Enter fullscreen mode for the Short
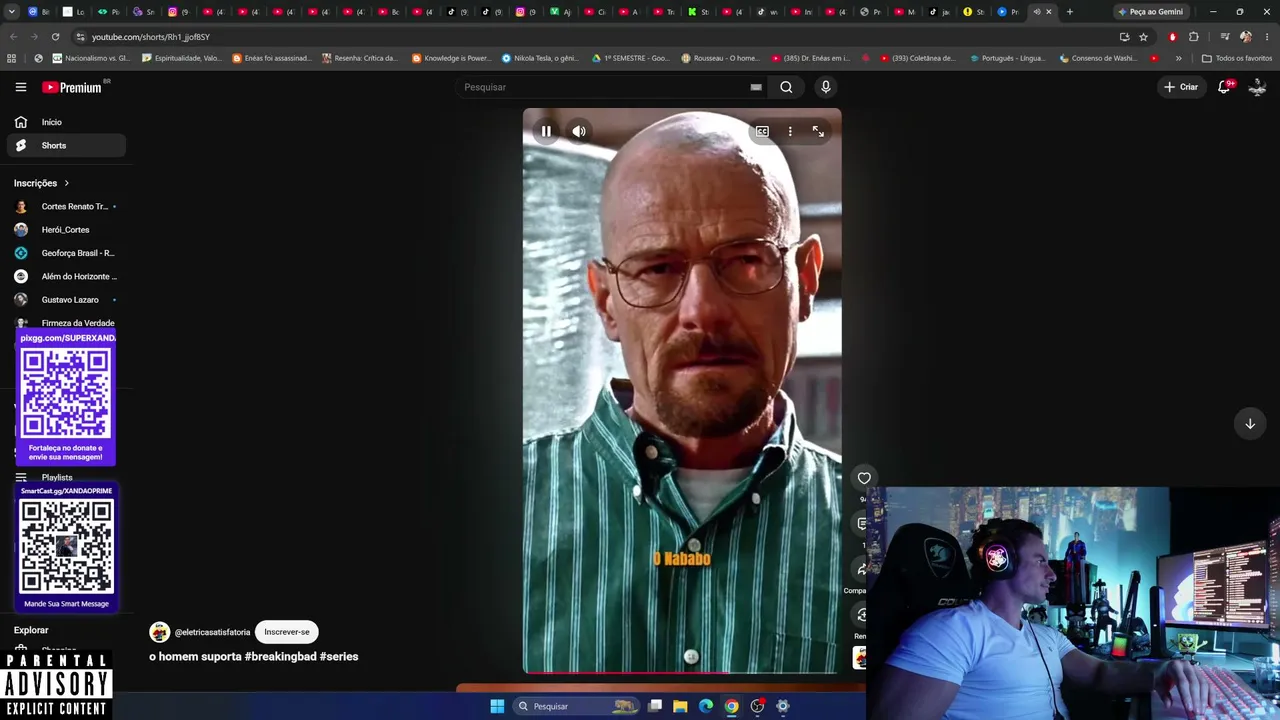 [x=818, y=131]
